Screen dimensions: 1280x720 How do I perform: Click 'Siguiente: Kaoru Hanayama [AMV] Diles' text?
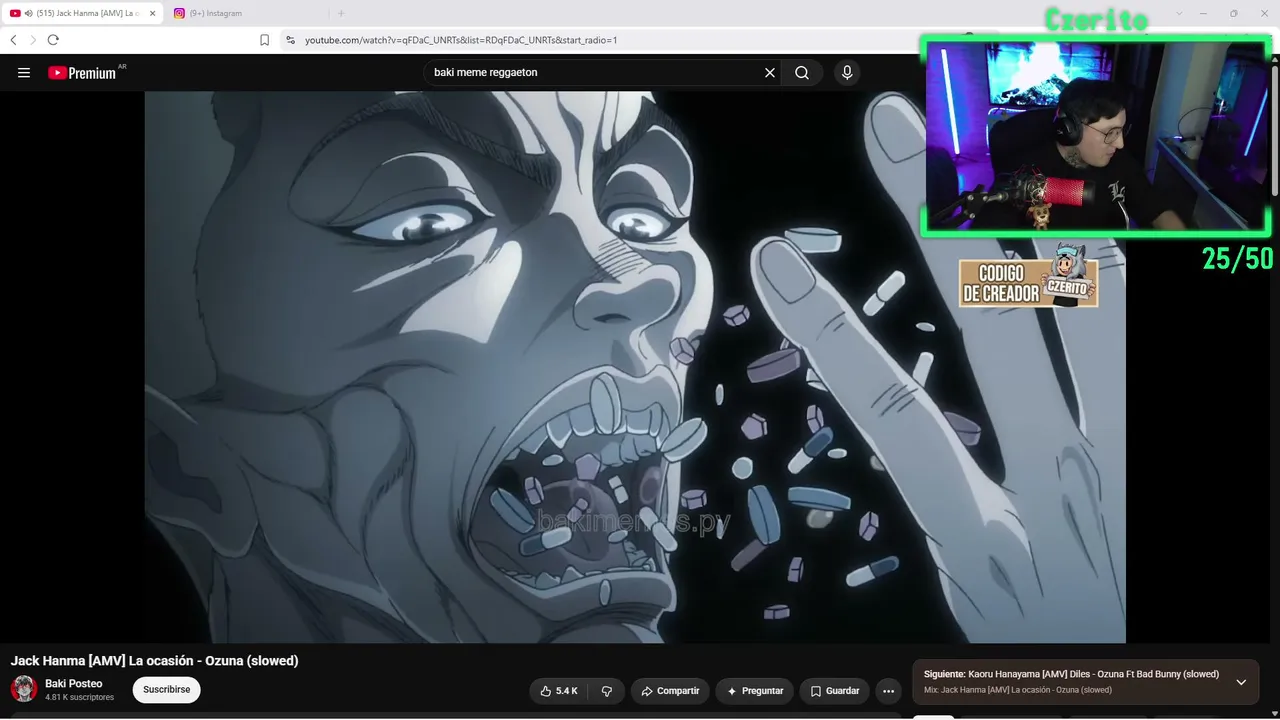click(x=1072, y=675)
